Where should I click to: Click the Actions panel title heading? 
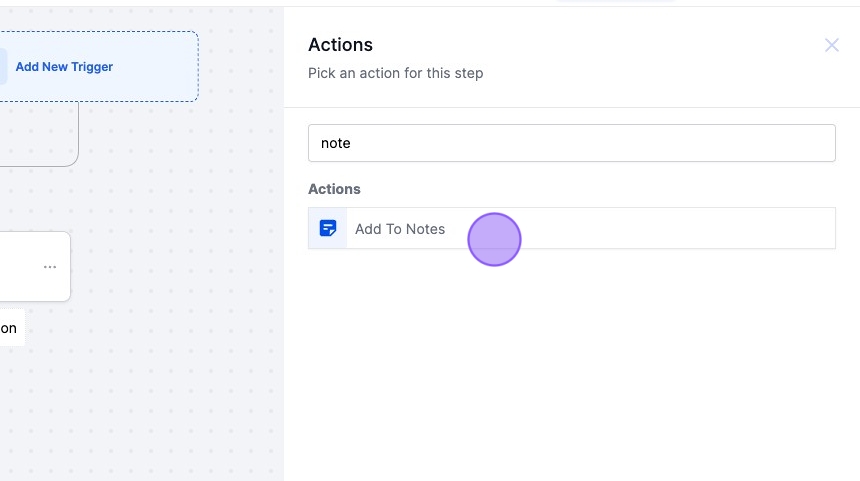(340, 45)
